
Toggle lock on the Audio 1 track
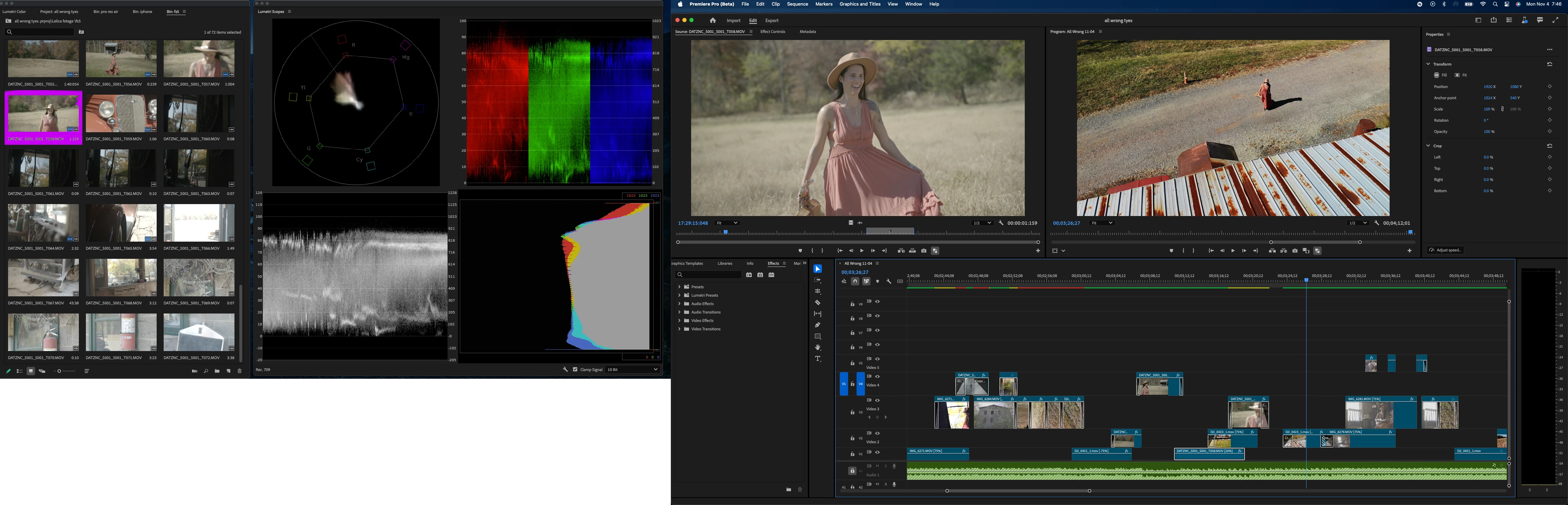pyautogui.click(x=852, y=471)
